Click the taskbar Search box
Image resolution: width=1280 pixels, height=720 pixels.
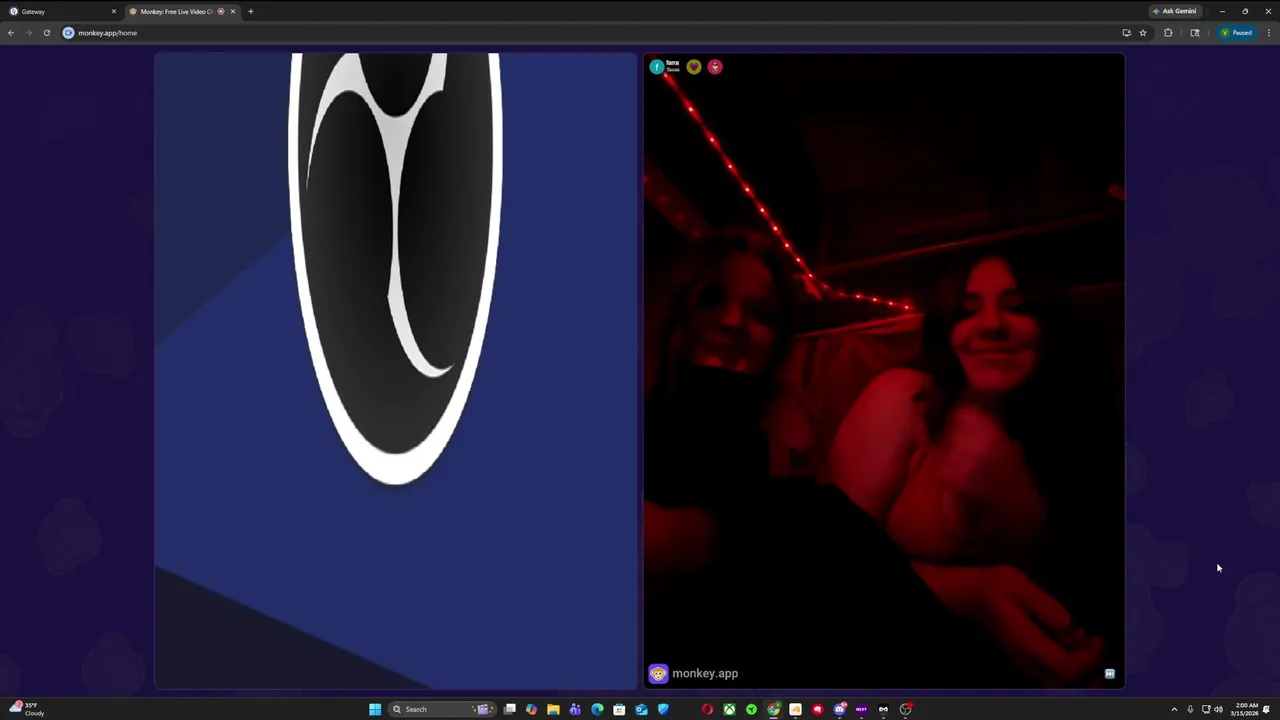pos(443,709)
